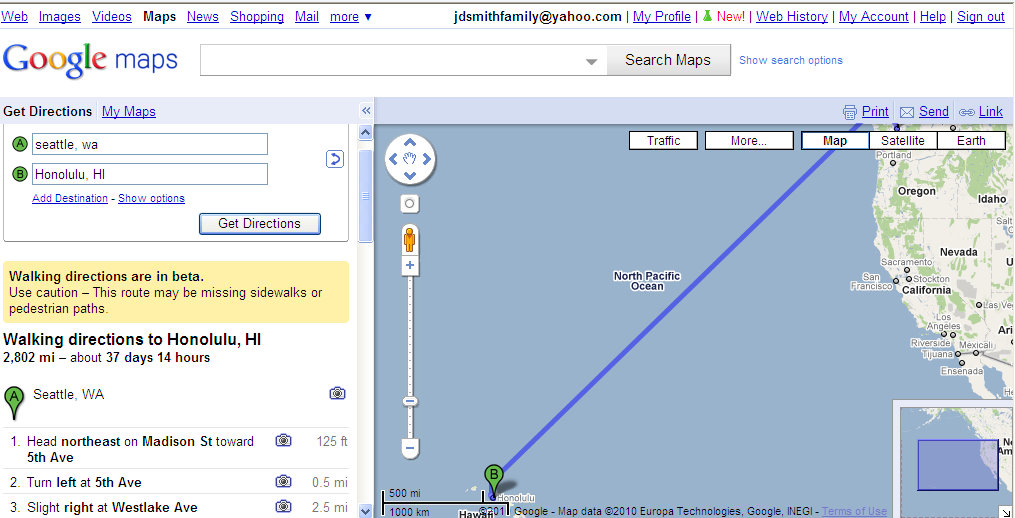Click the main search input field
This screenshot has width=1015, height=518.
[x=403, y=60]
